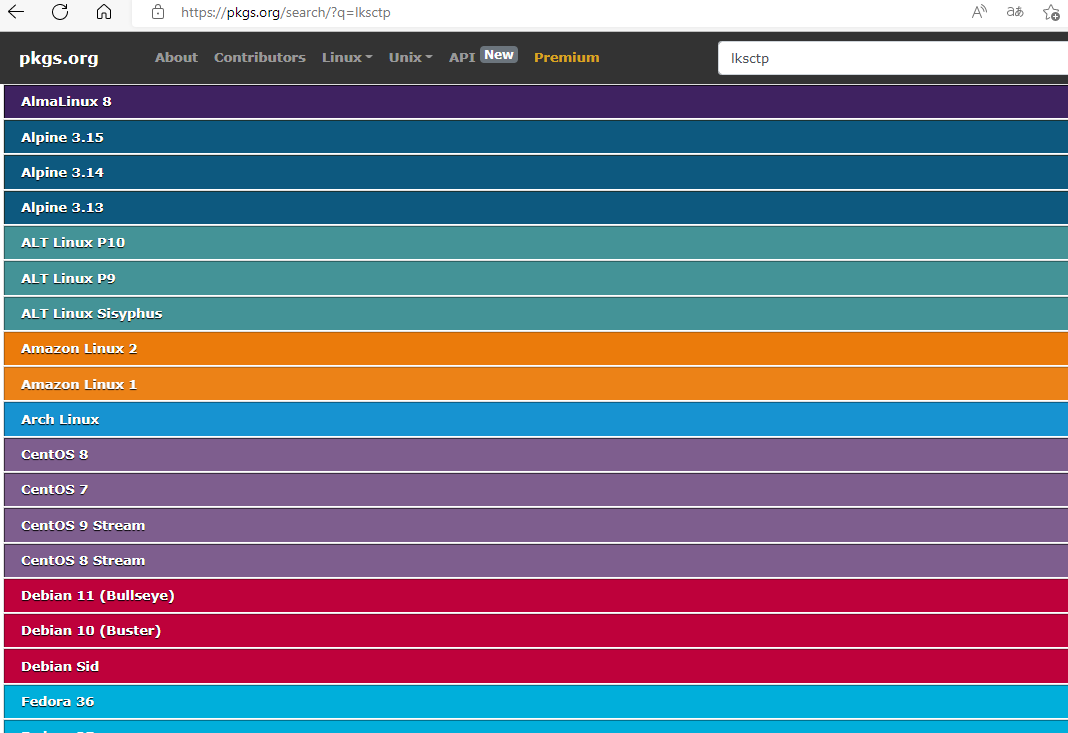
Task: View site security lock information
Action: tap(158, 12)
